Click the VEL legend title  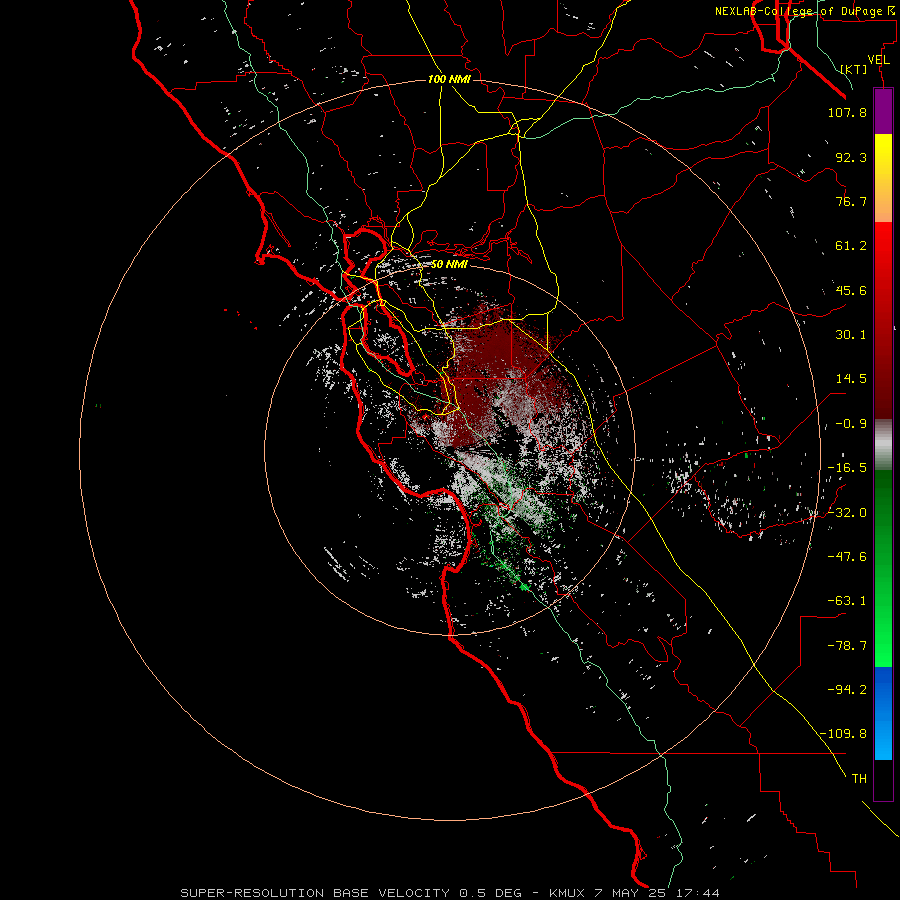878,60
